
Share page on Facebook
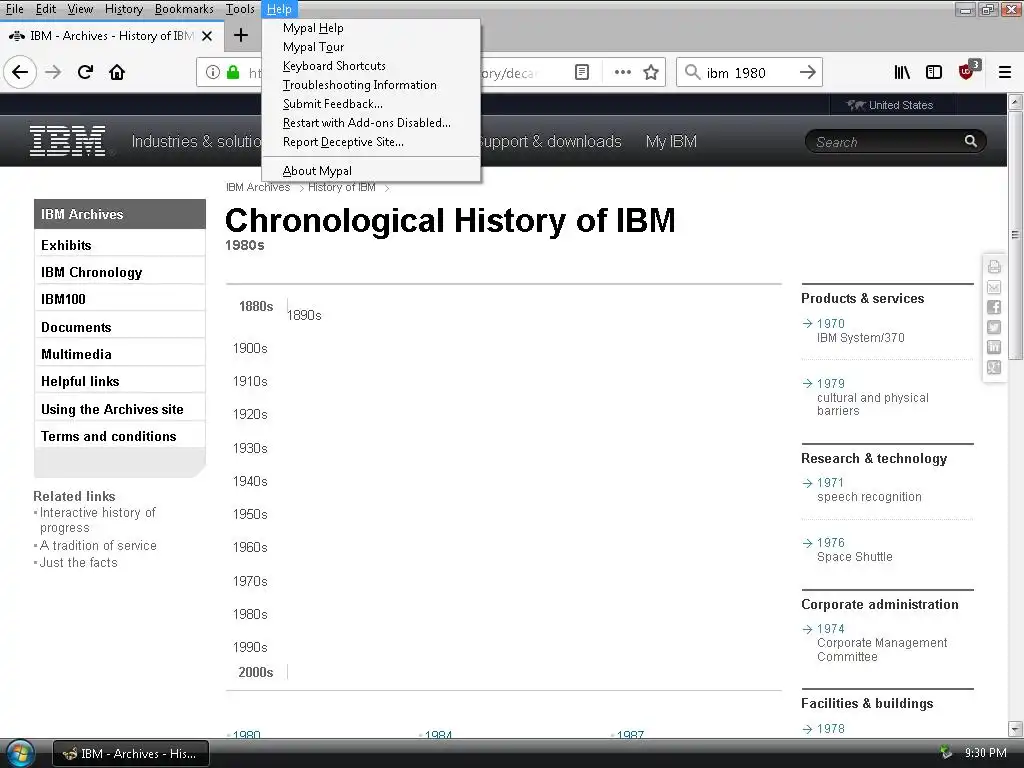click(994, 307)
